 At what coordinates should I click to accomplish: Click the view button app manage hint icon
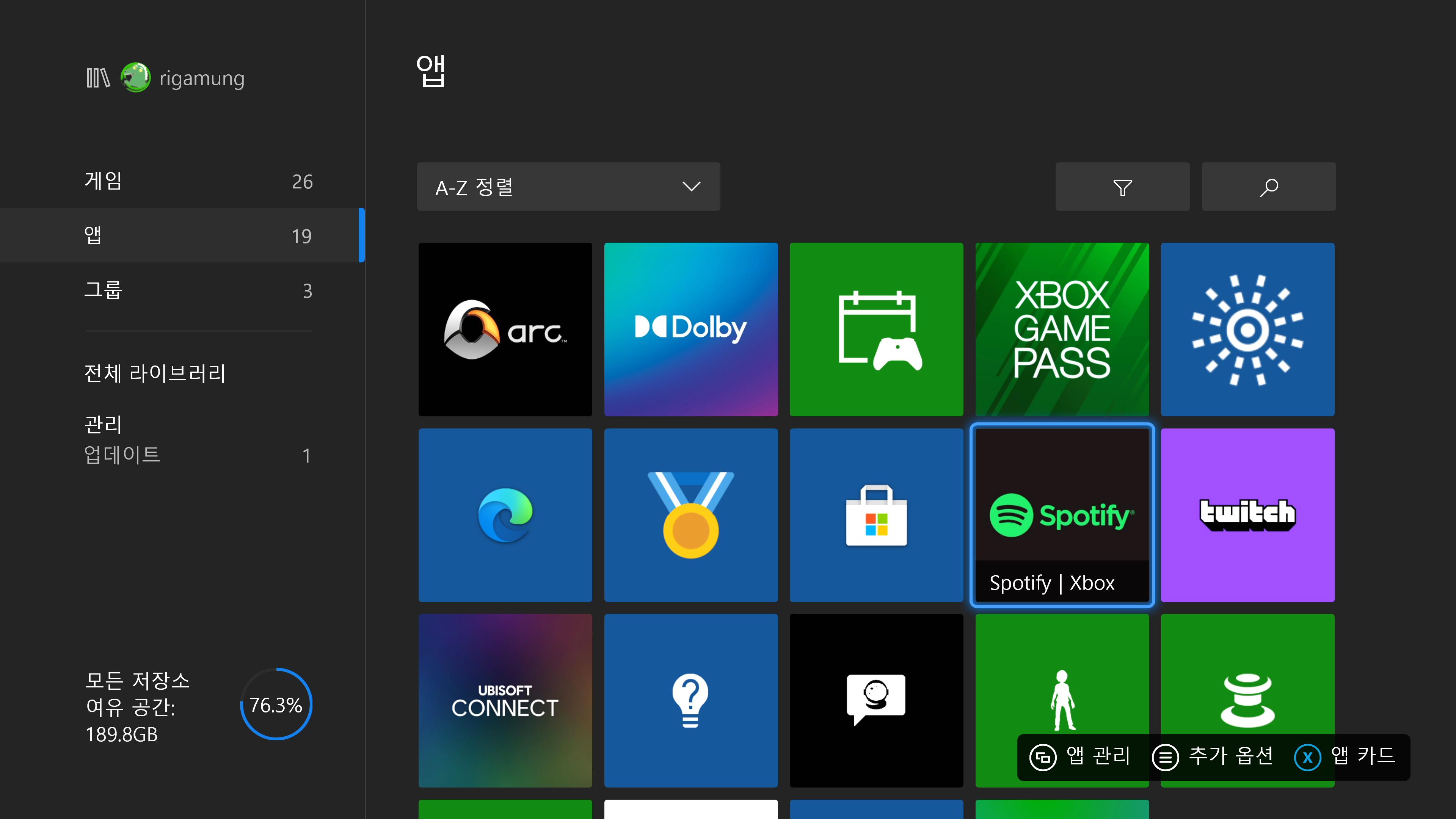coord(1043,758)
